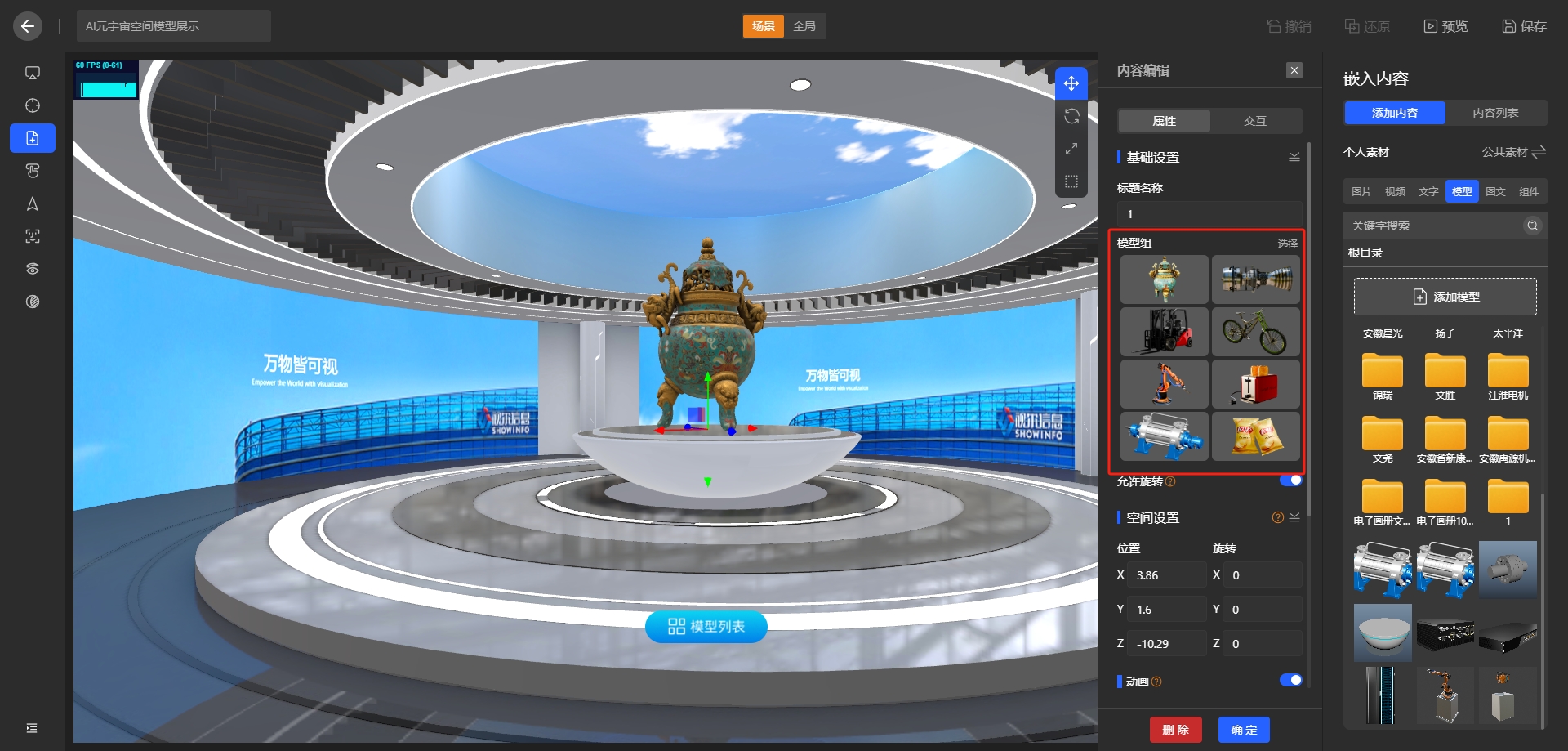
Task: Switch to the 交互 tab in 内容编辑
Action: point(1255,120)
